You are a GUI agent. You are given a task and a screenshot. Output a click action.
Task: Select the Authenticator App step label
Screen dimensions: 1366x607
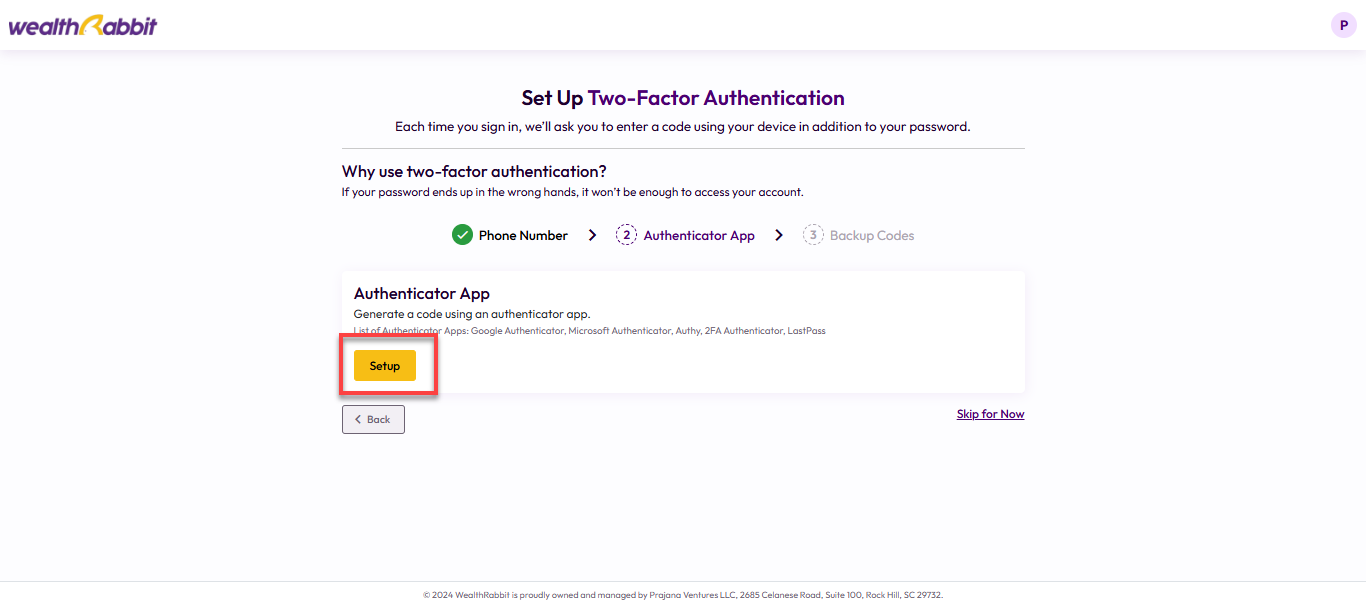point(699,236)
